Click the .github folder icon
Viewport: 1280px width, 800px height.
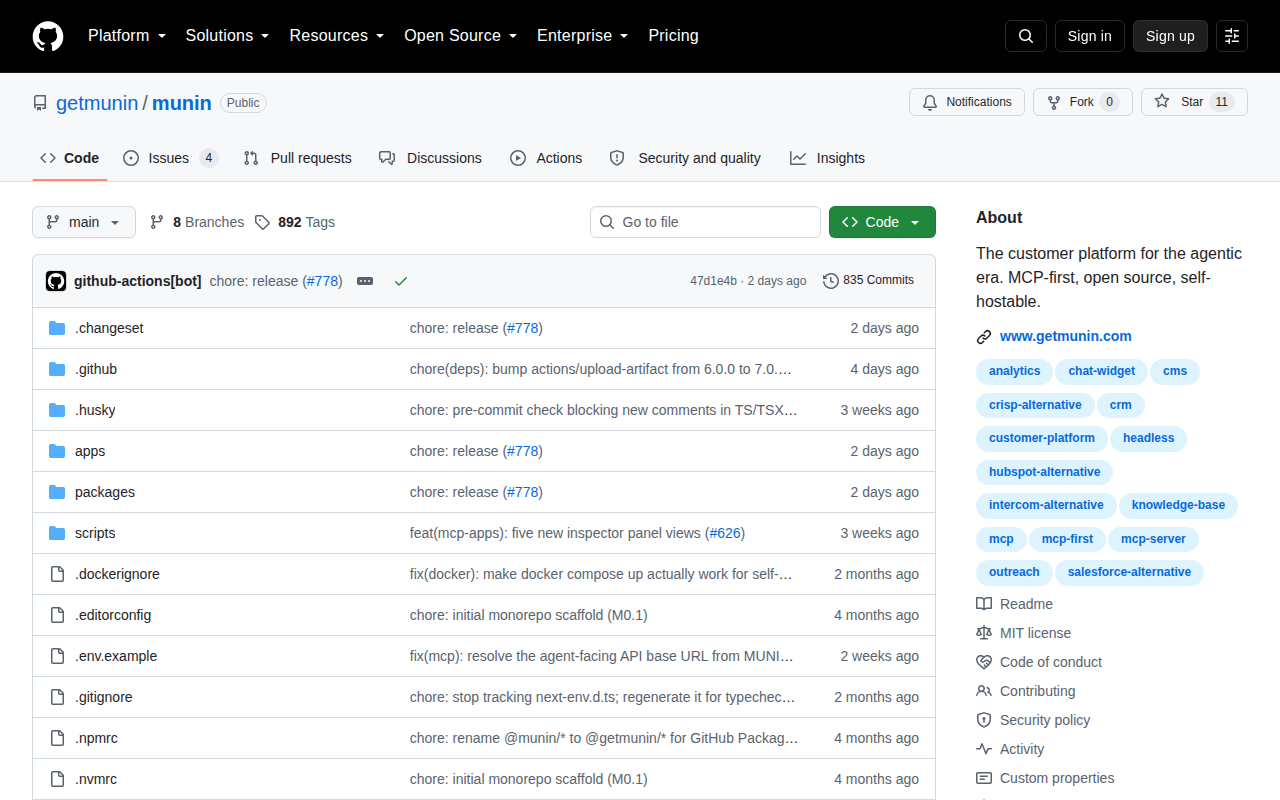pos(57,369)
